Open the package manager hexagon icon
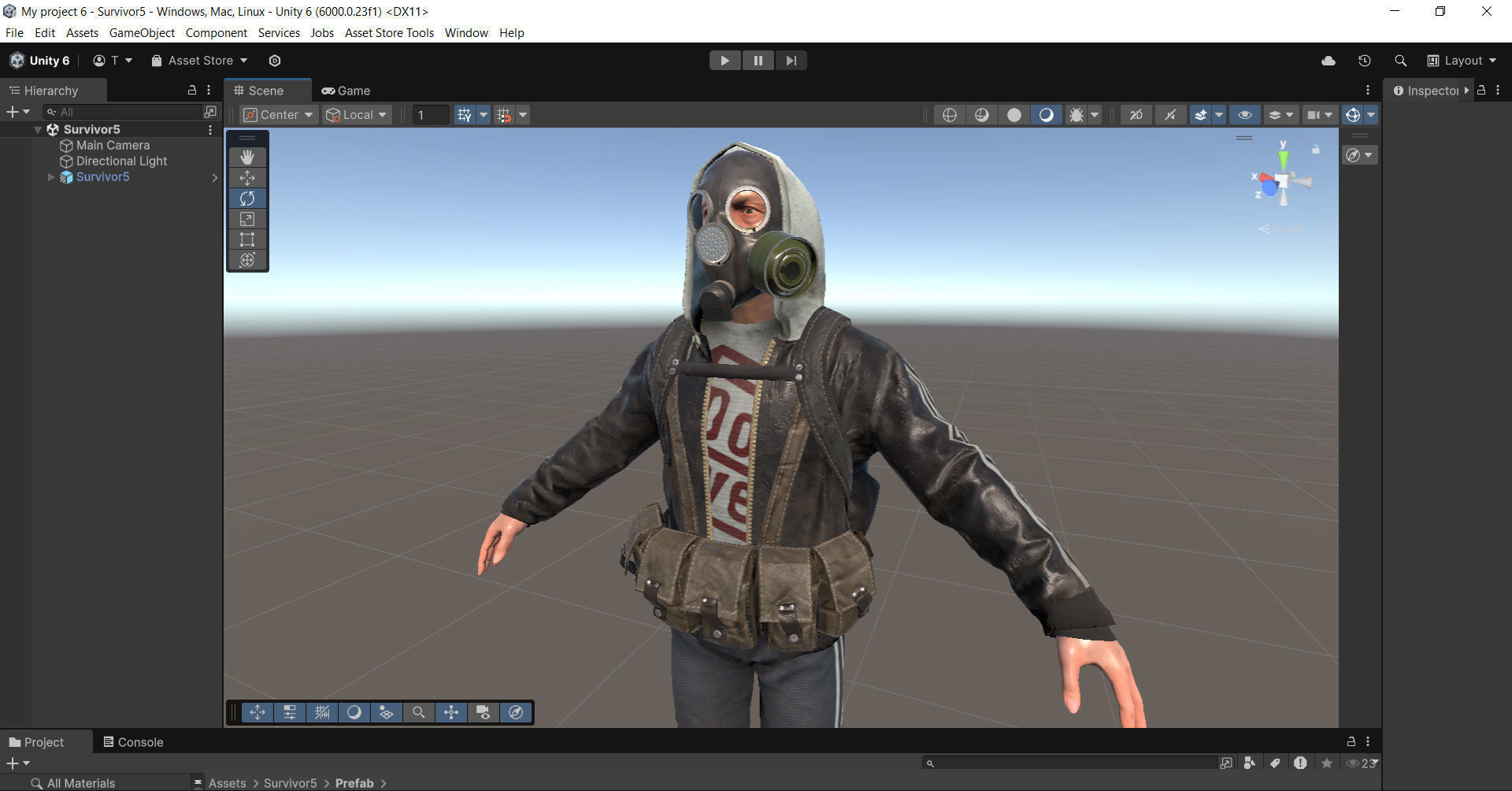 [275, 61]
